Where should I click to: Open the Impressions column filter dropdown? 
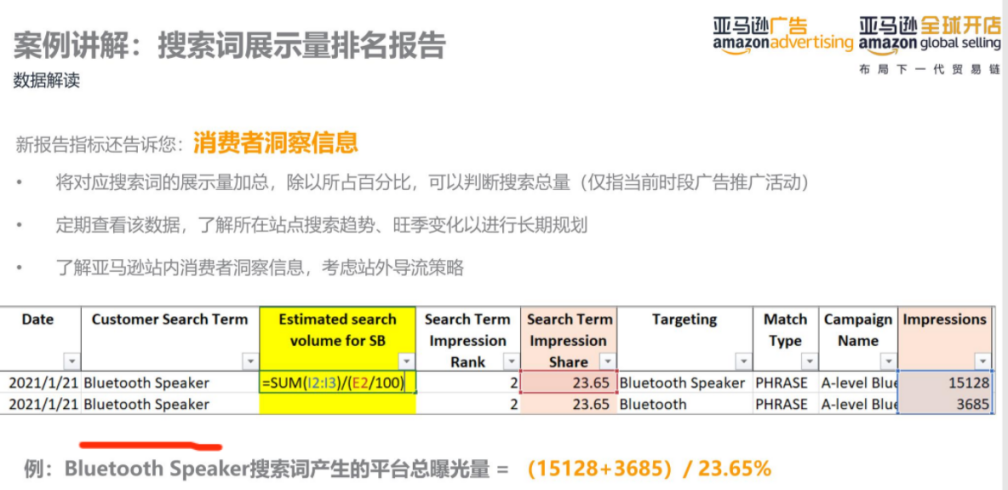click(x=982, y=361)
